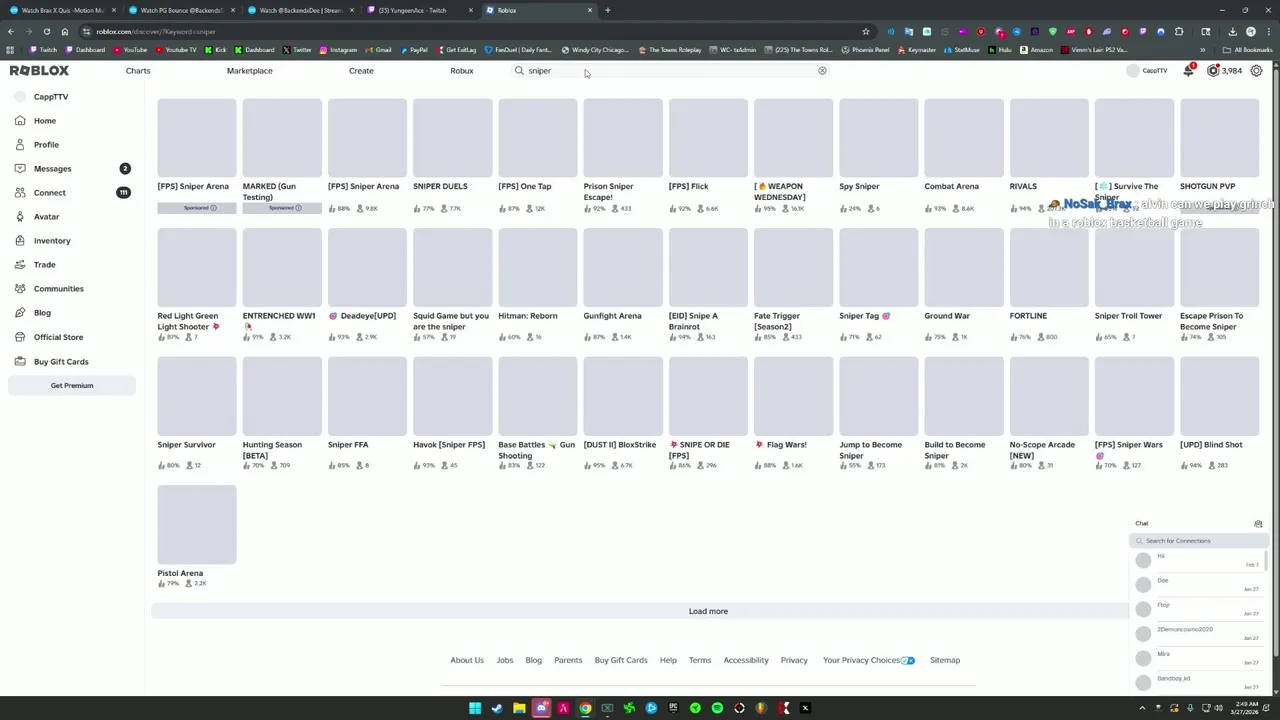Open the Your Privacy Choices footer link
The width and height of the screenshot is (1280, 720).
coord(869,660)
